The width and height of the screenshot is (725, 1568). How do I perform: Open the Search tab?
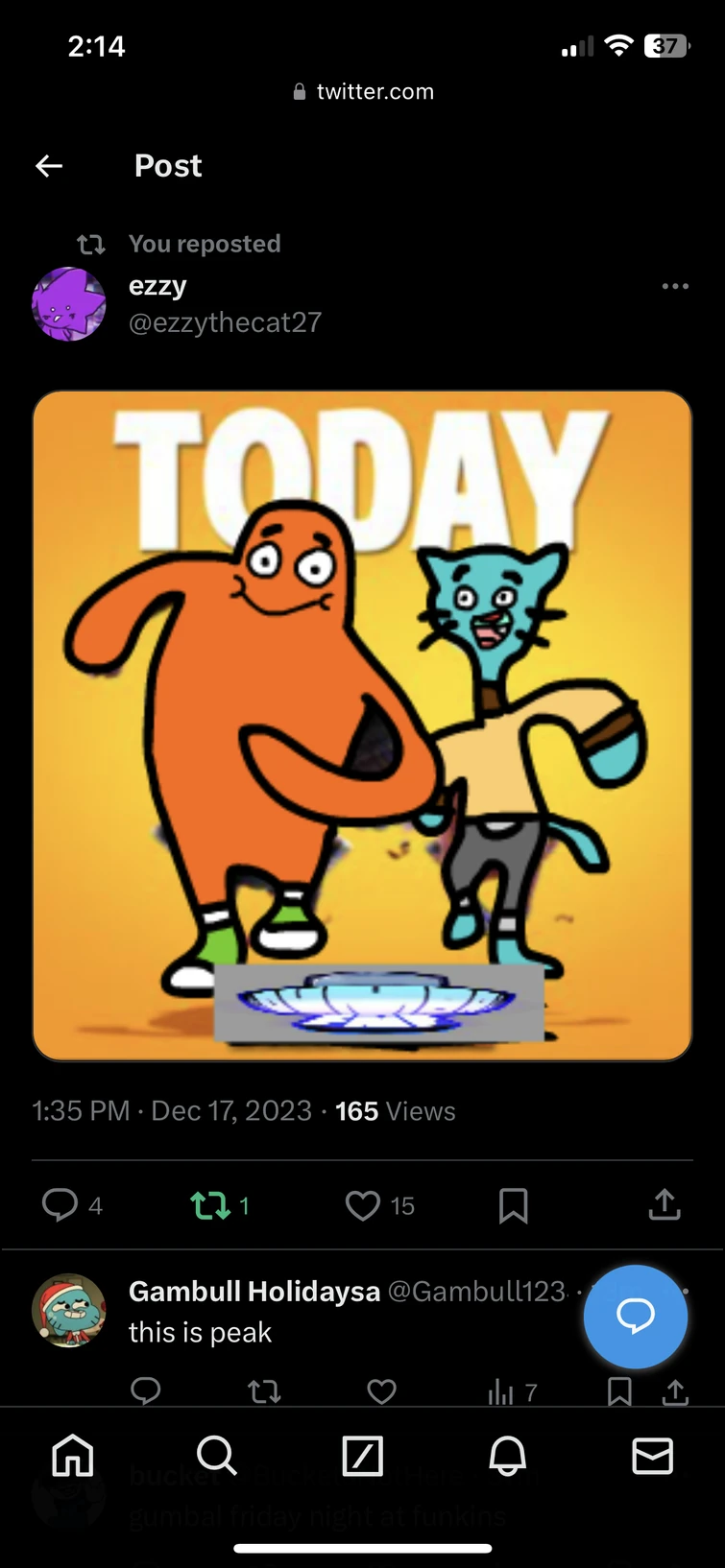point(217,1456)
